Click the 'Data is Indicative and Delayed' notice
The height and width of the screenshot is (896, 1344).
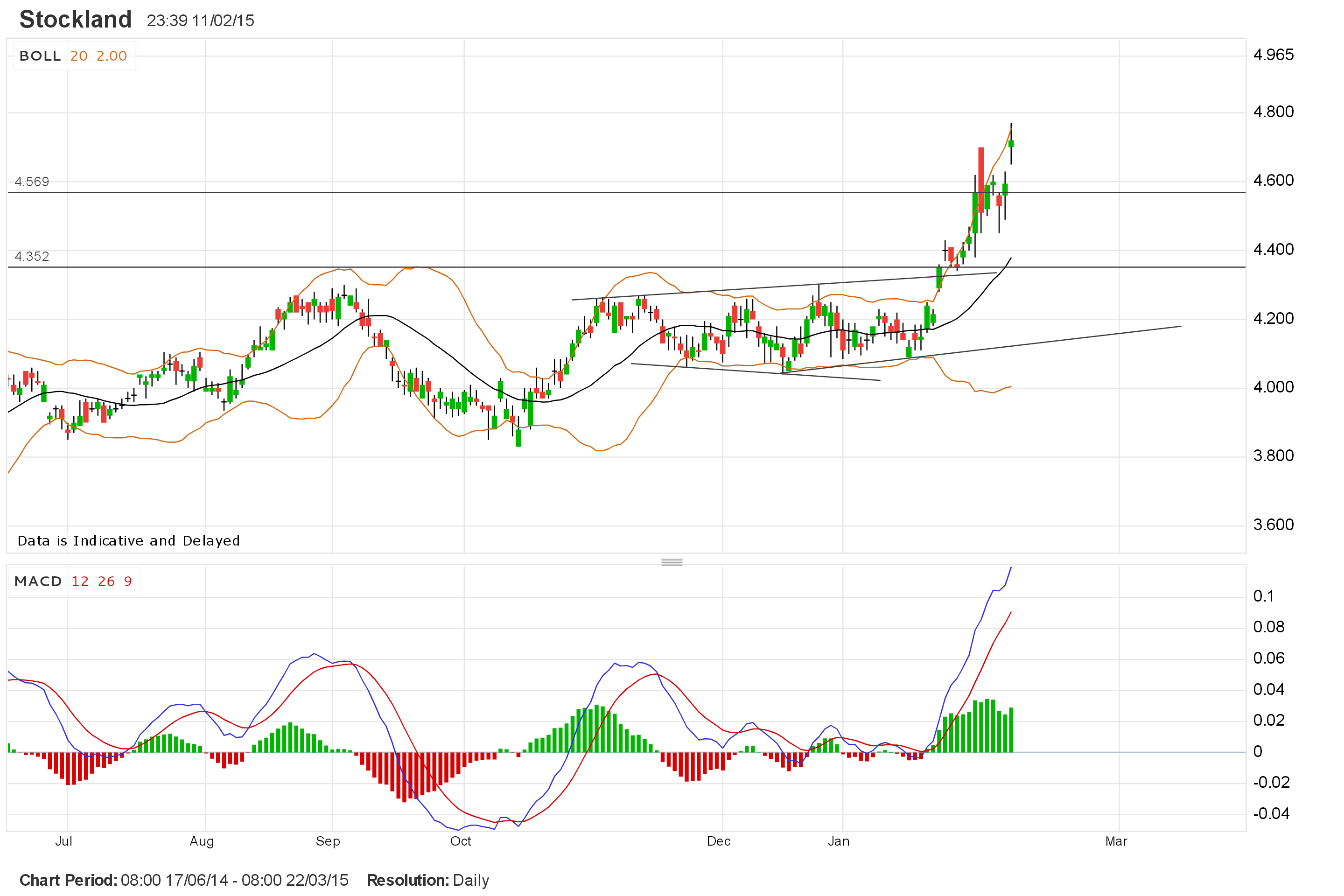click(129, 540)
